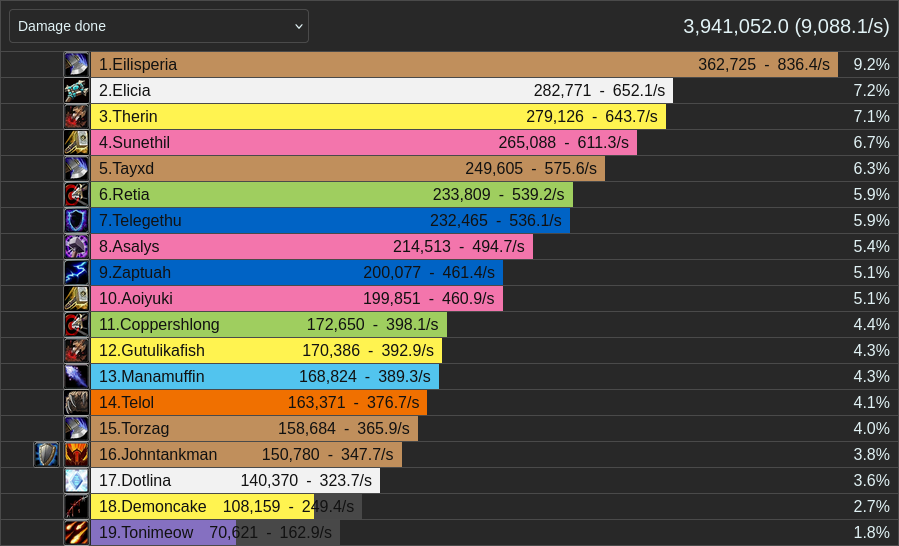Viewport: 899px width, 546px height.
Task: Click the name 15.Torzag
Action: [x=134, y=428]
